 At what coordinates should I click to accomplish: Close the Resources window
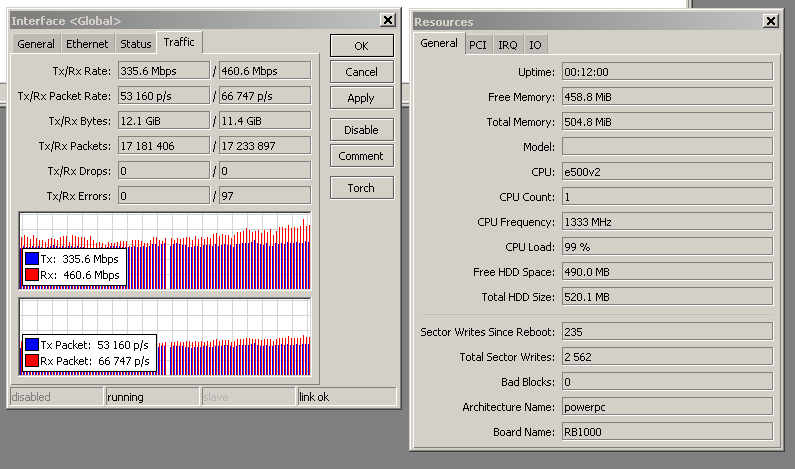(x=770, y=21)
